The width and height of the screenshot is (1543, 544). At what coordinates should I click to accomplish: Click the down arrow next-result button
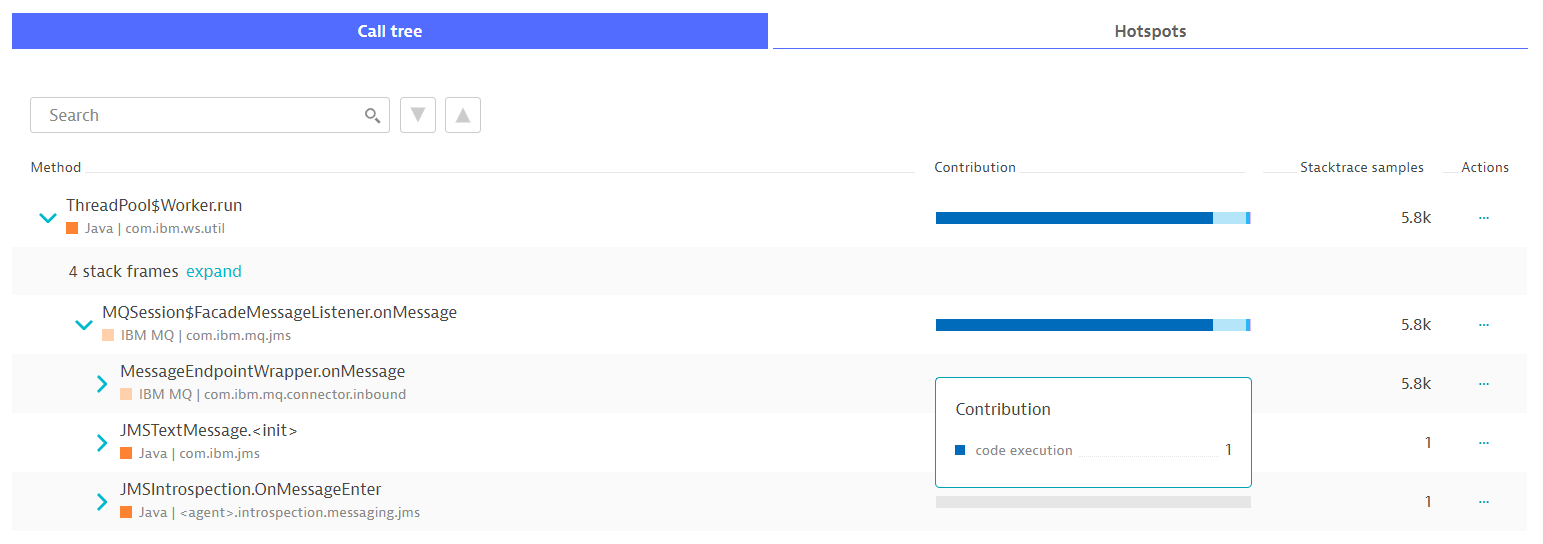coord(418,115)
